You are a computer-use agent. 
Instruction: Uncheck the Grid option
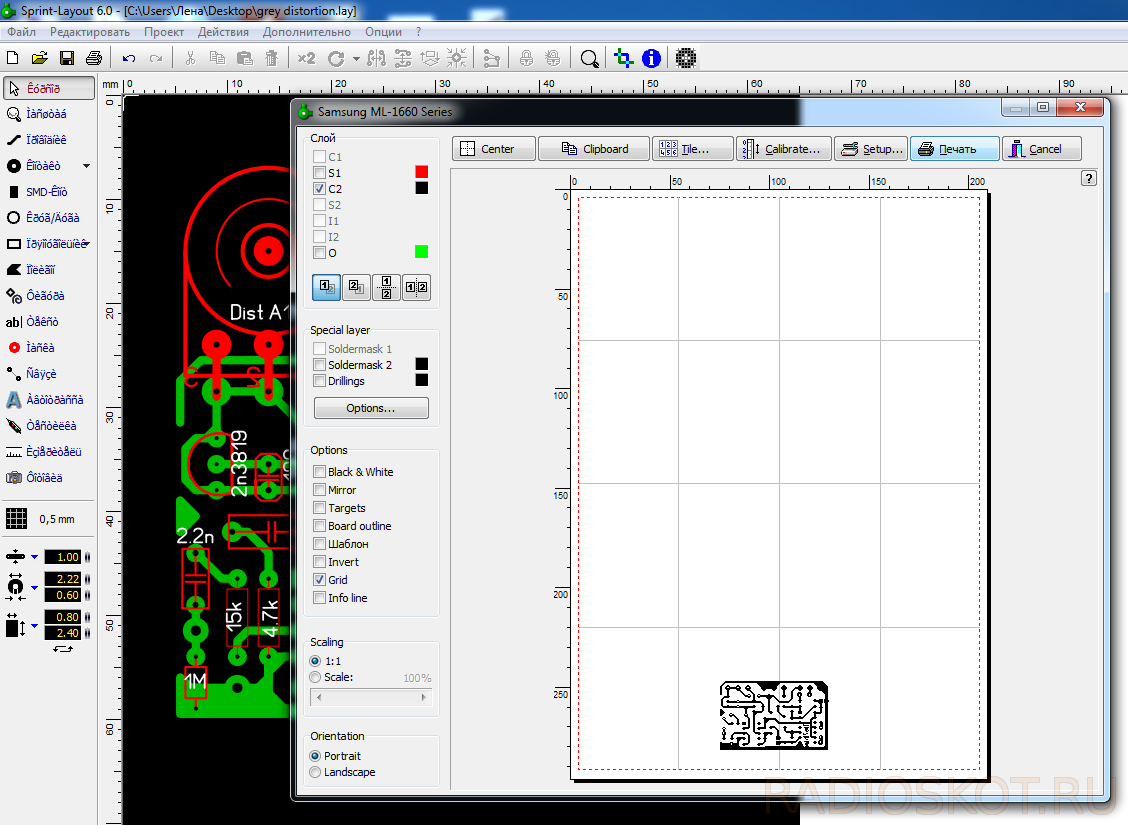(x=320, y=580)
